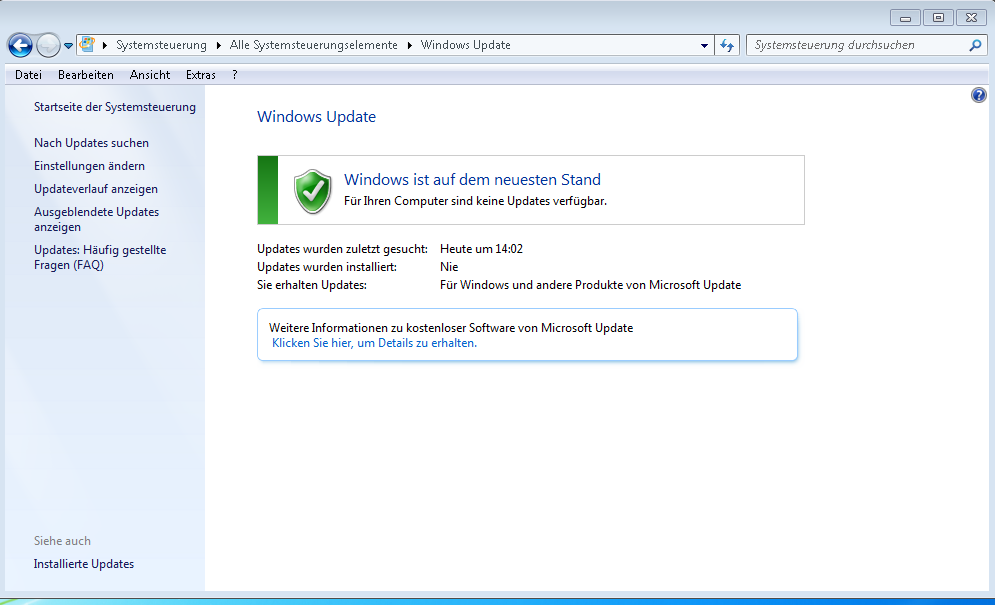Viewport: 995px width, 605px height.
Task: Open Installierte Updates under Siehe auch
Action: 84,564
